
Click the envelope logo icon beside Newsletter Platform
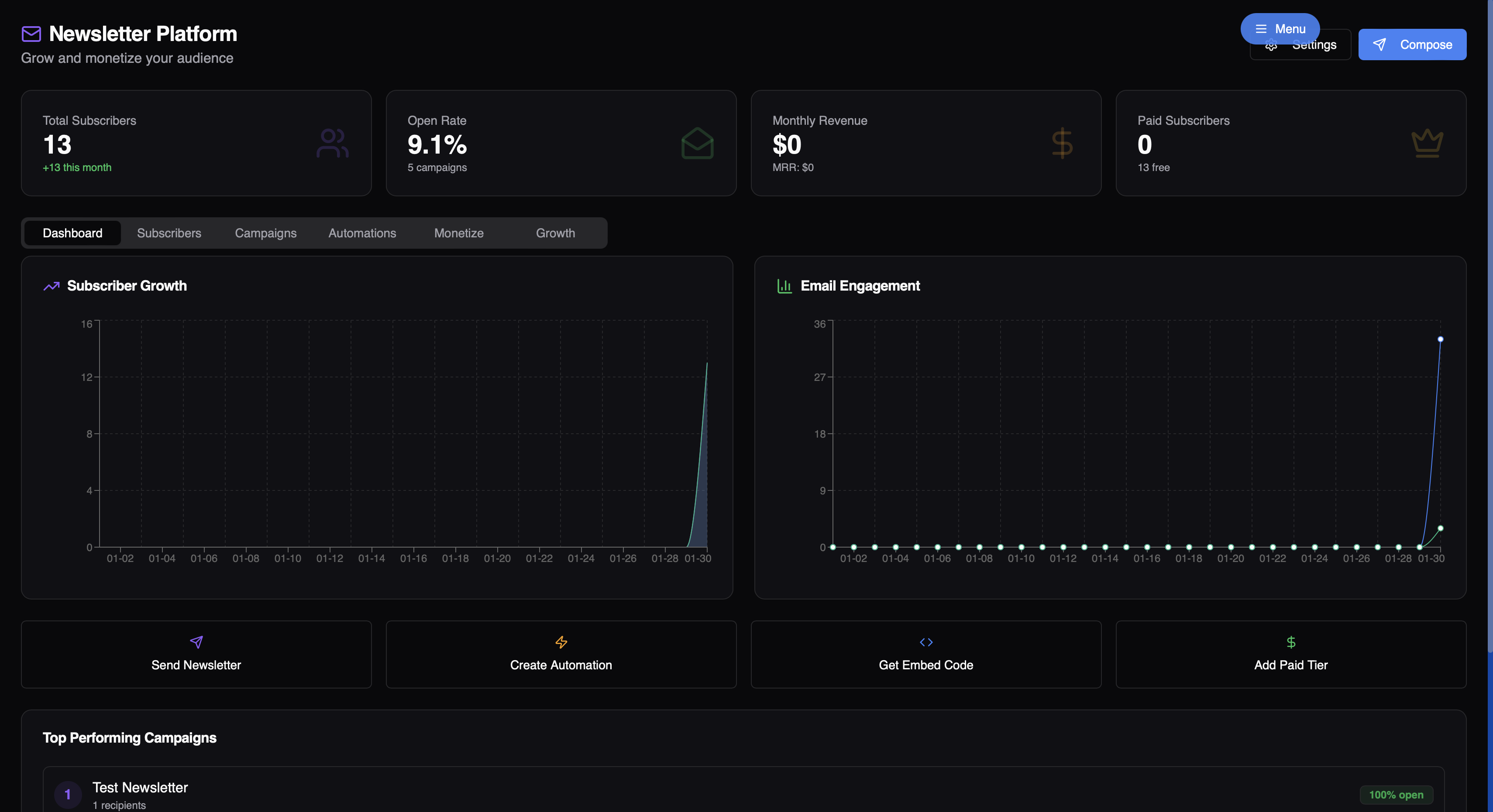click(31, 34)
